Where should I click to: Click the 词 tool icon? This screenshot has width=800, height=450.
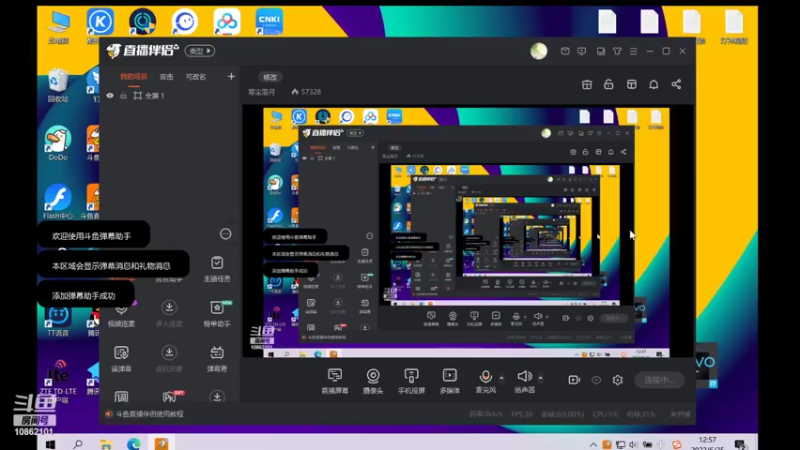coord(121,396)
